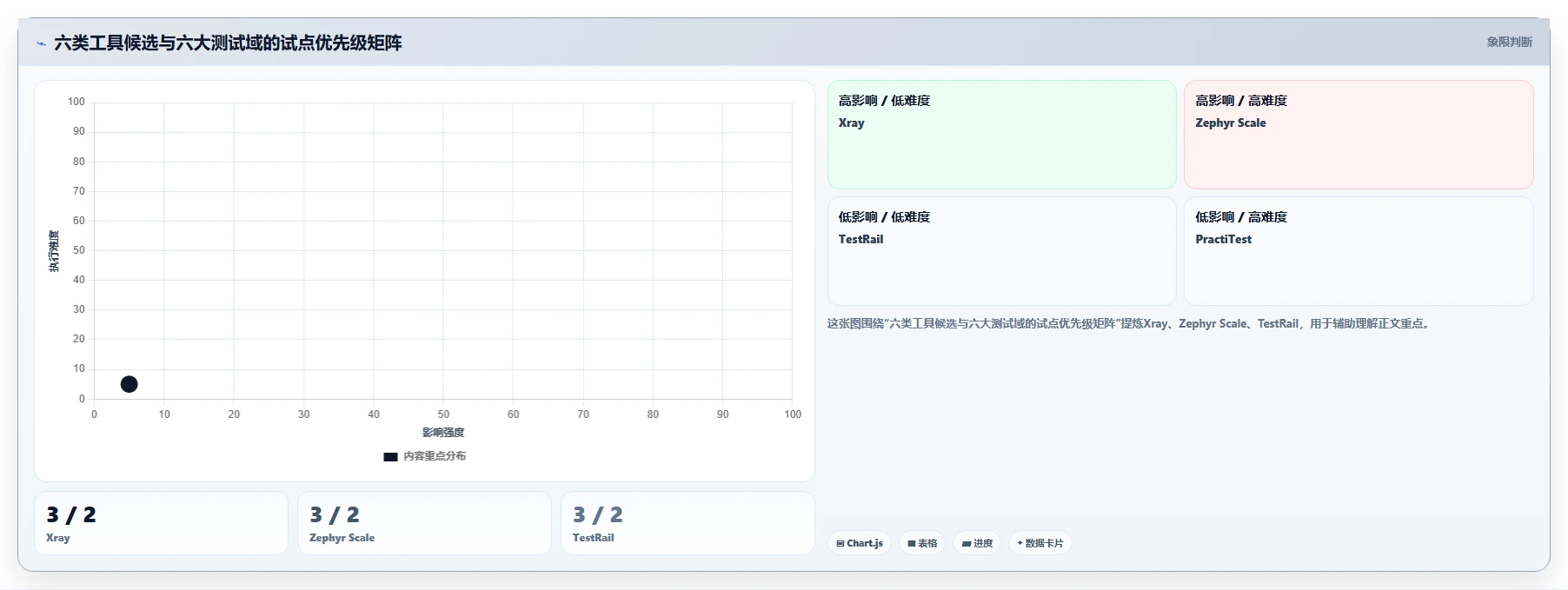Select the Zephyr Scale 3 / 2 stat card
This screenshot has height=590, width=1568.
(x=424, y=523)
